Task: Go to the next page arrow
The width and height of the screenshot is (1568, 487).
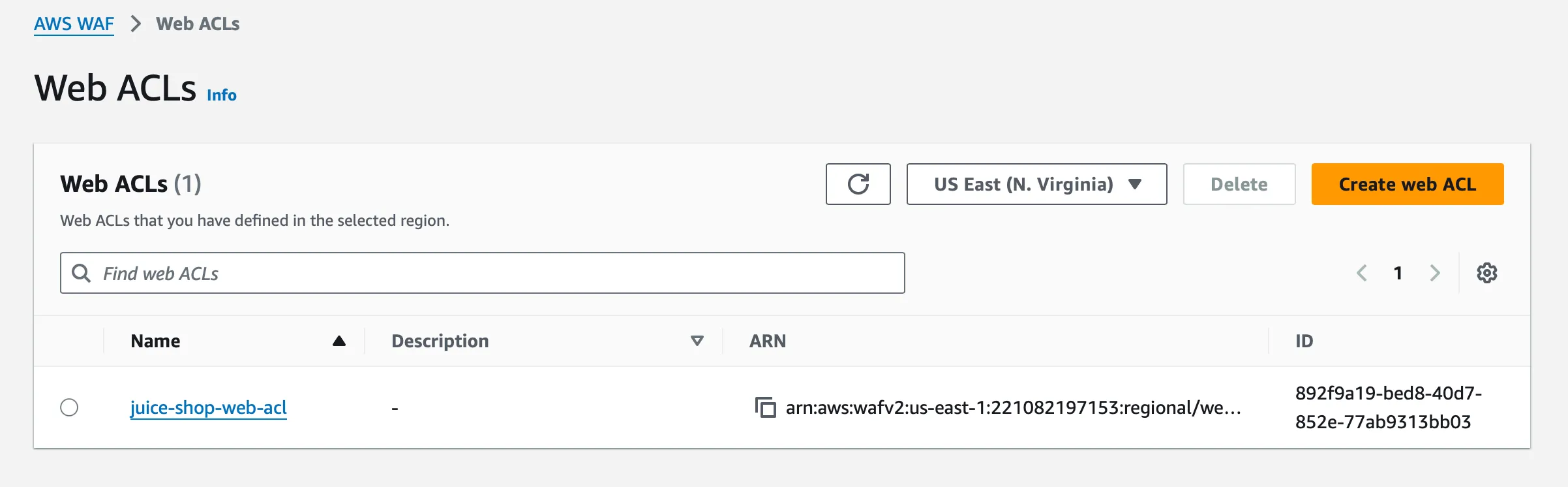Action: coord(1434,273)
